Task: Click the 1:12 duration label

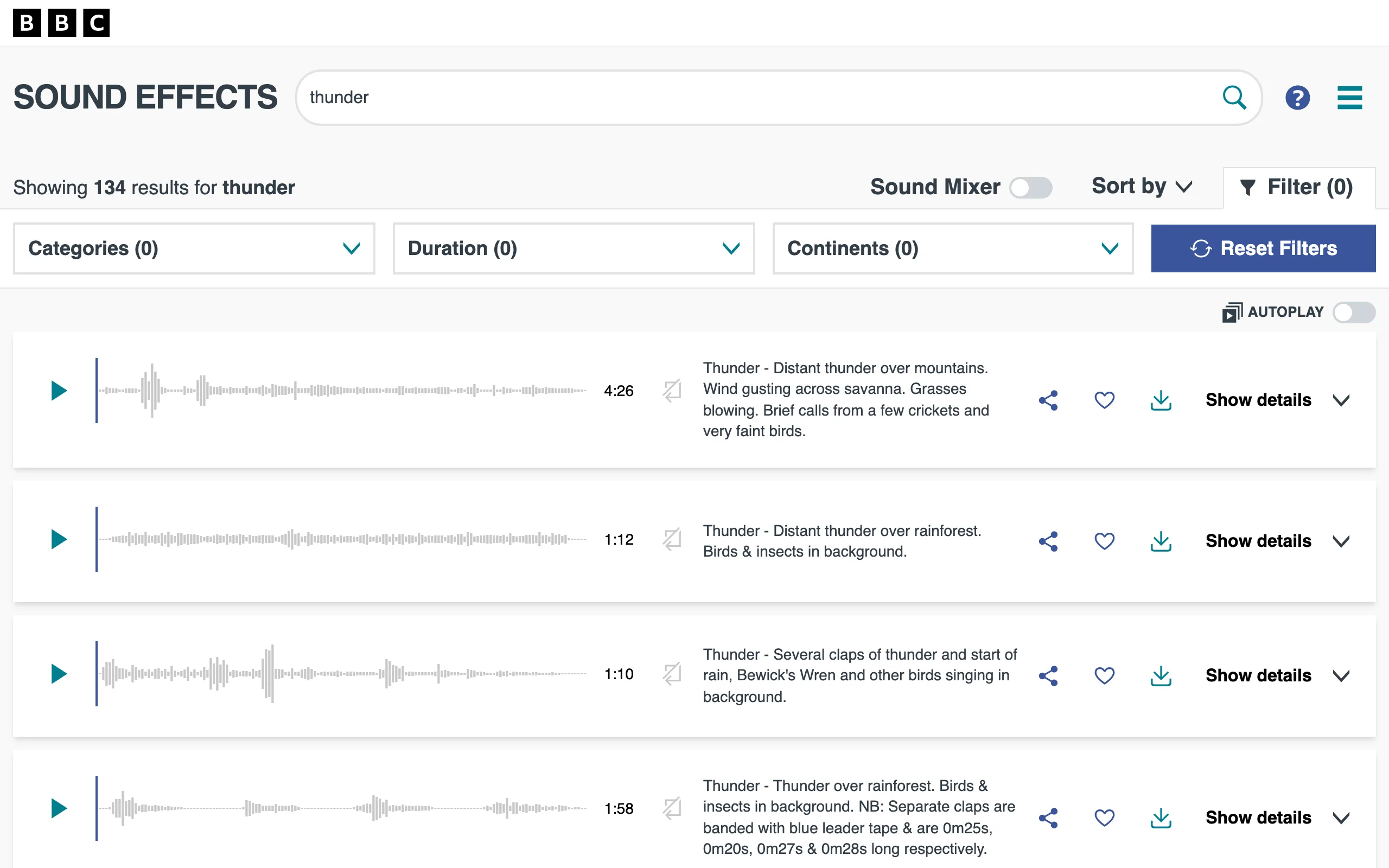Action: [619, 540]
